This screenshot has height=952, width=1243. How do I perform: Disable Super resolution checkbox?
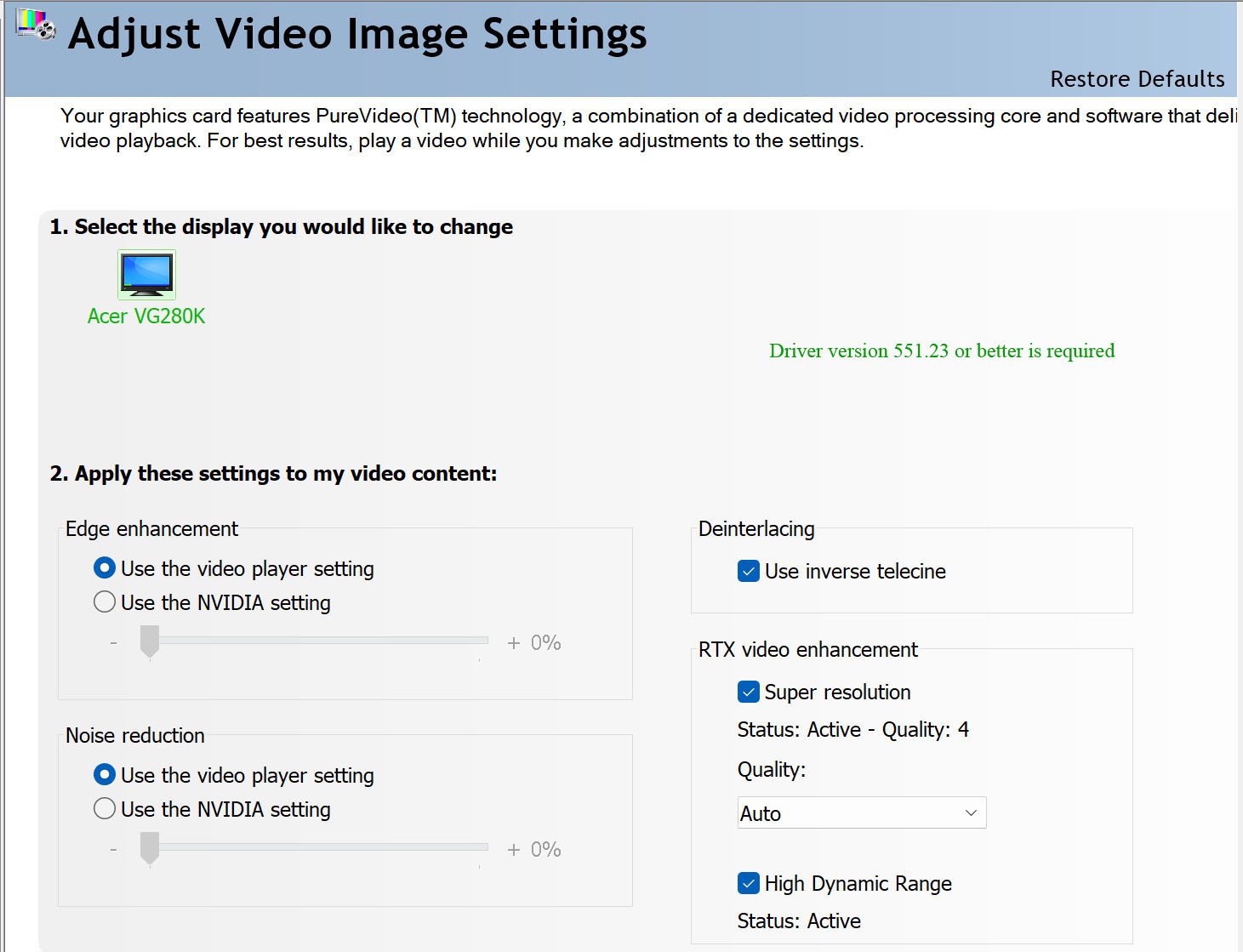749,692
